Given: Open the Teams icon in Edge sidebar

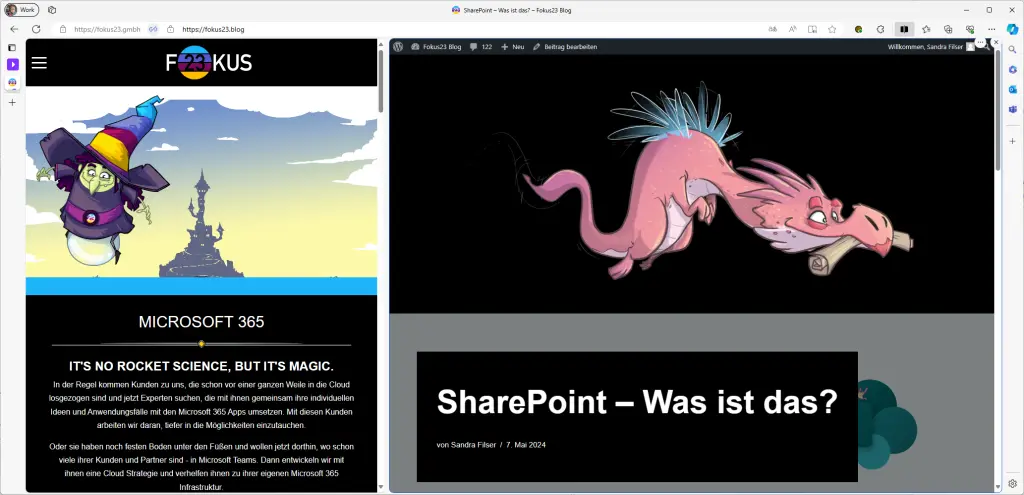Looking at the screenshot, I should pyautogui.click(x=1012, y=108).
